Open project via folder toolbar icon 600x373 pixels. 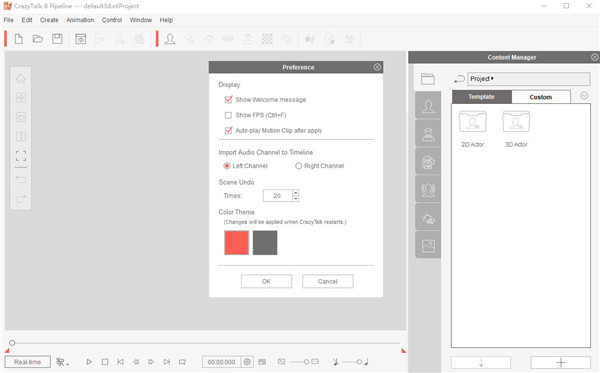point(38,39)
